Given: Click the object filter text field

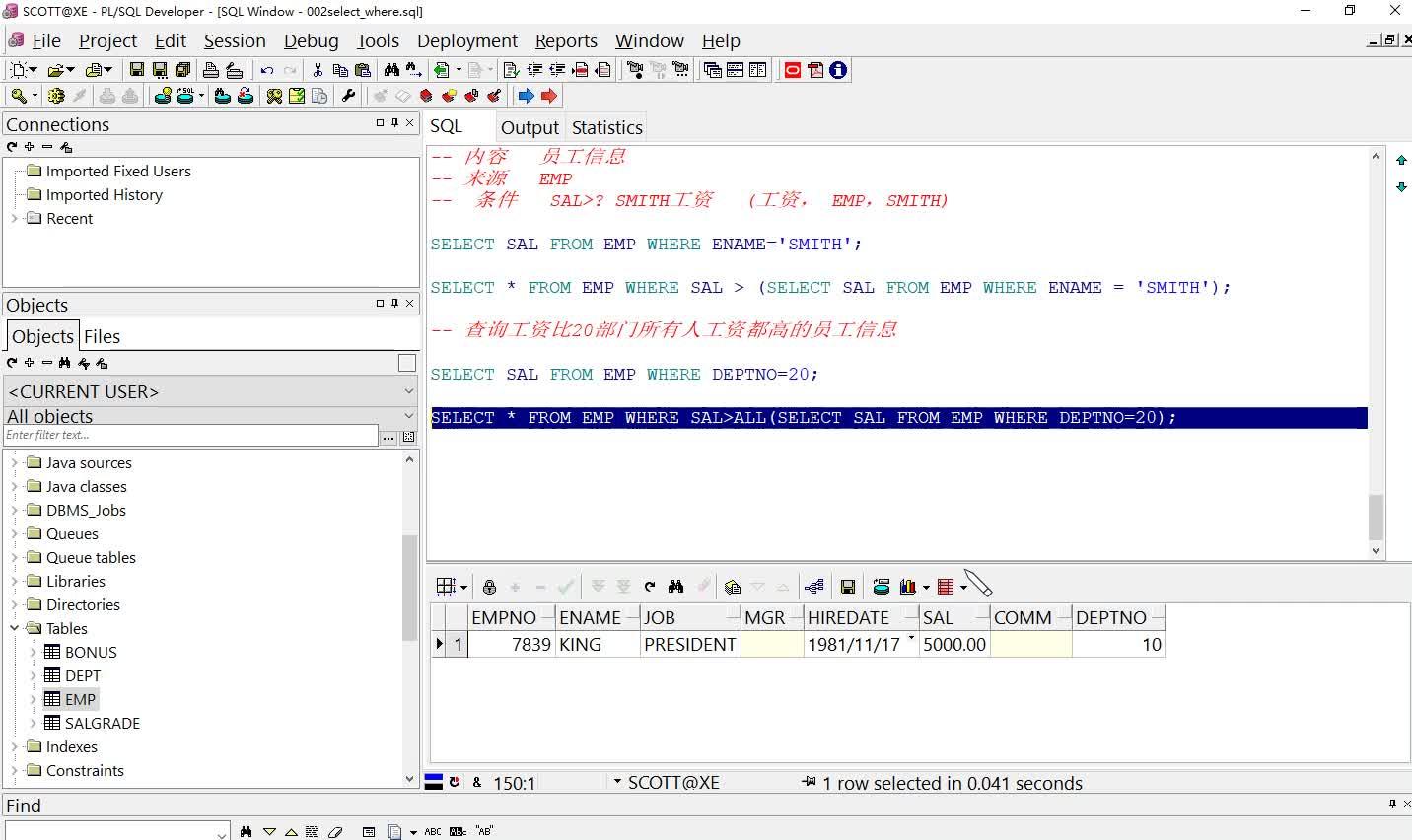Looking at the screenshot, I should [191, 435].
